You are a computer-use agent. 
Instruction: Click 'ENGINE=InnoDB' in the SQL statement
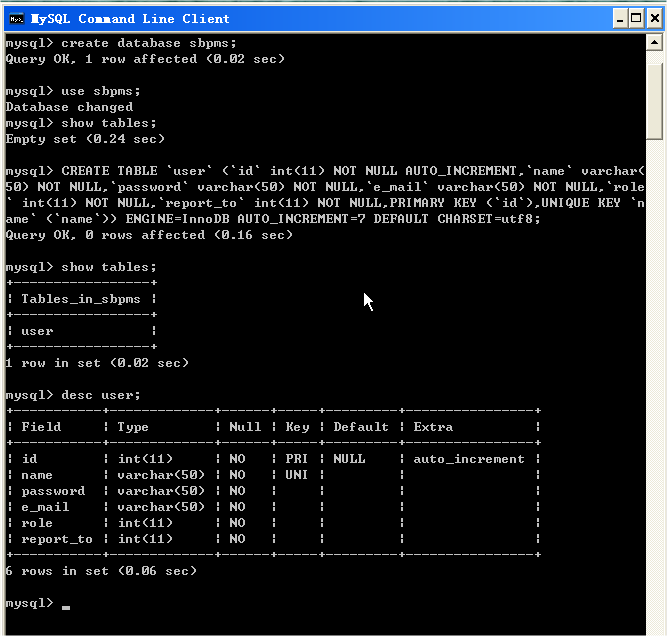(x=177, y=219)
